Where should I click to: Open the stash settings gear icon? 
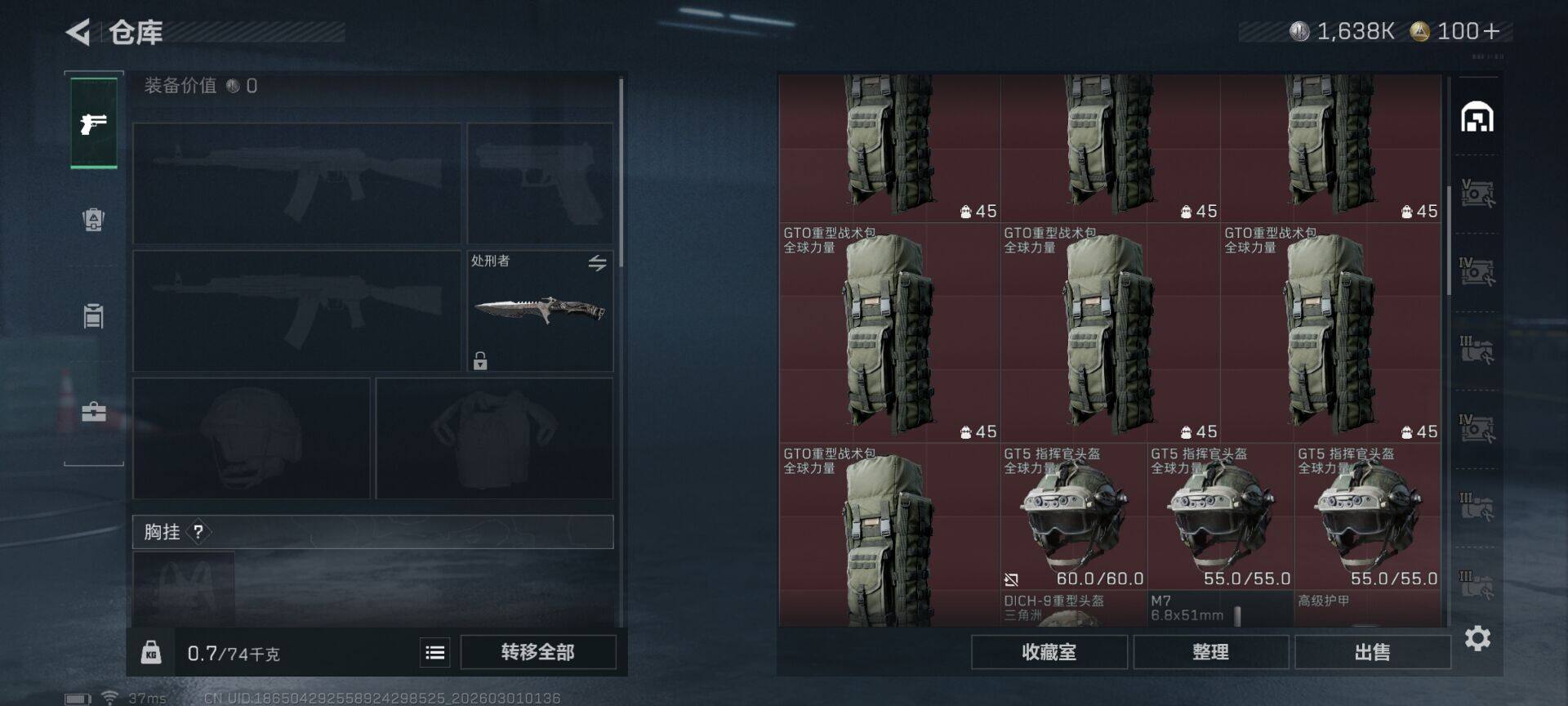click(x=1477, y=638)
